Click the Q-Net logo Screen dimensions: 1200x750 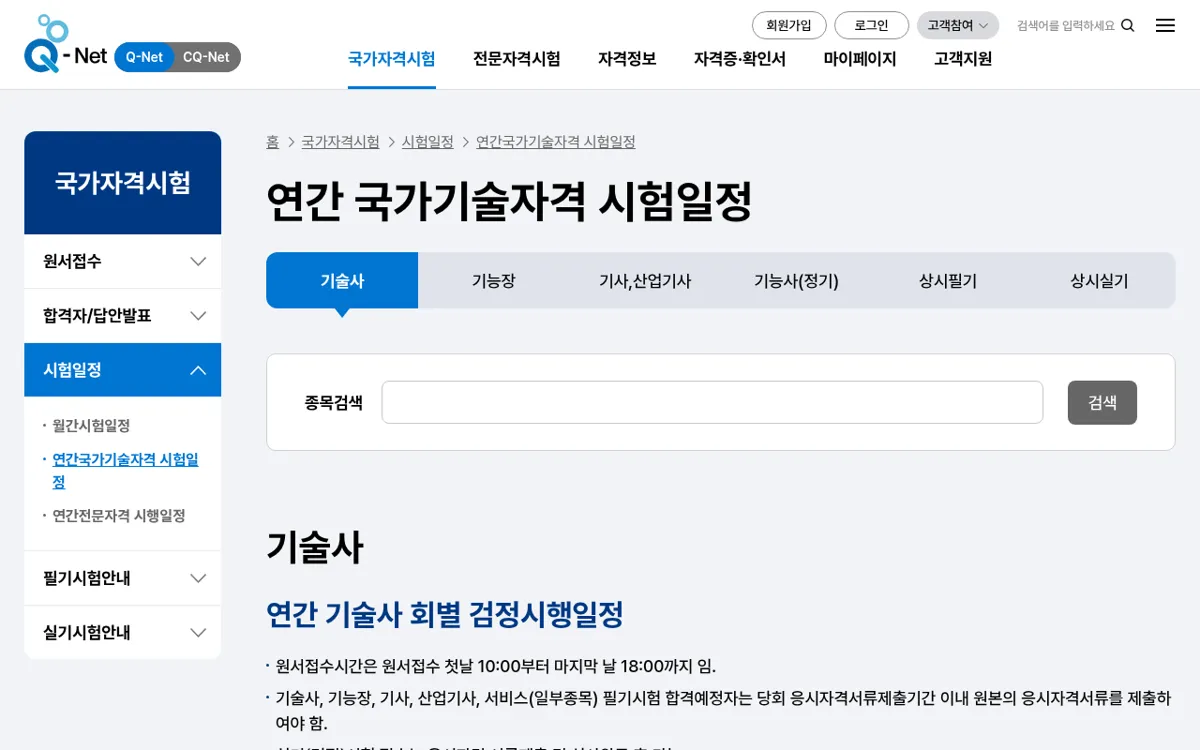pyautogui.click(x=66, y=44)
